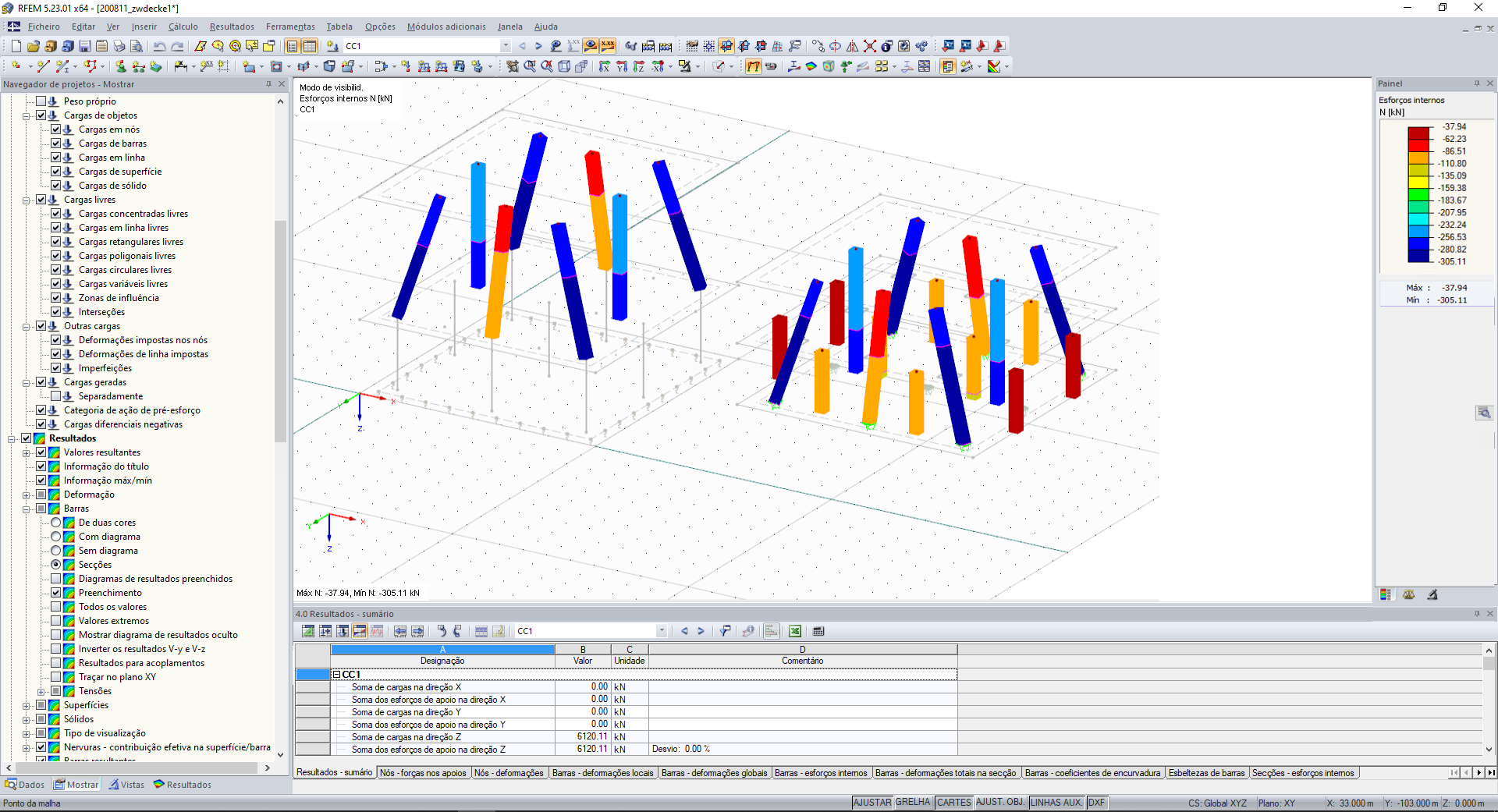The image size is (1498, 812).
Task: Click the calculator-style table settings icon
Action: pos(818,631)
